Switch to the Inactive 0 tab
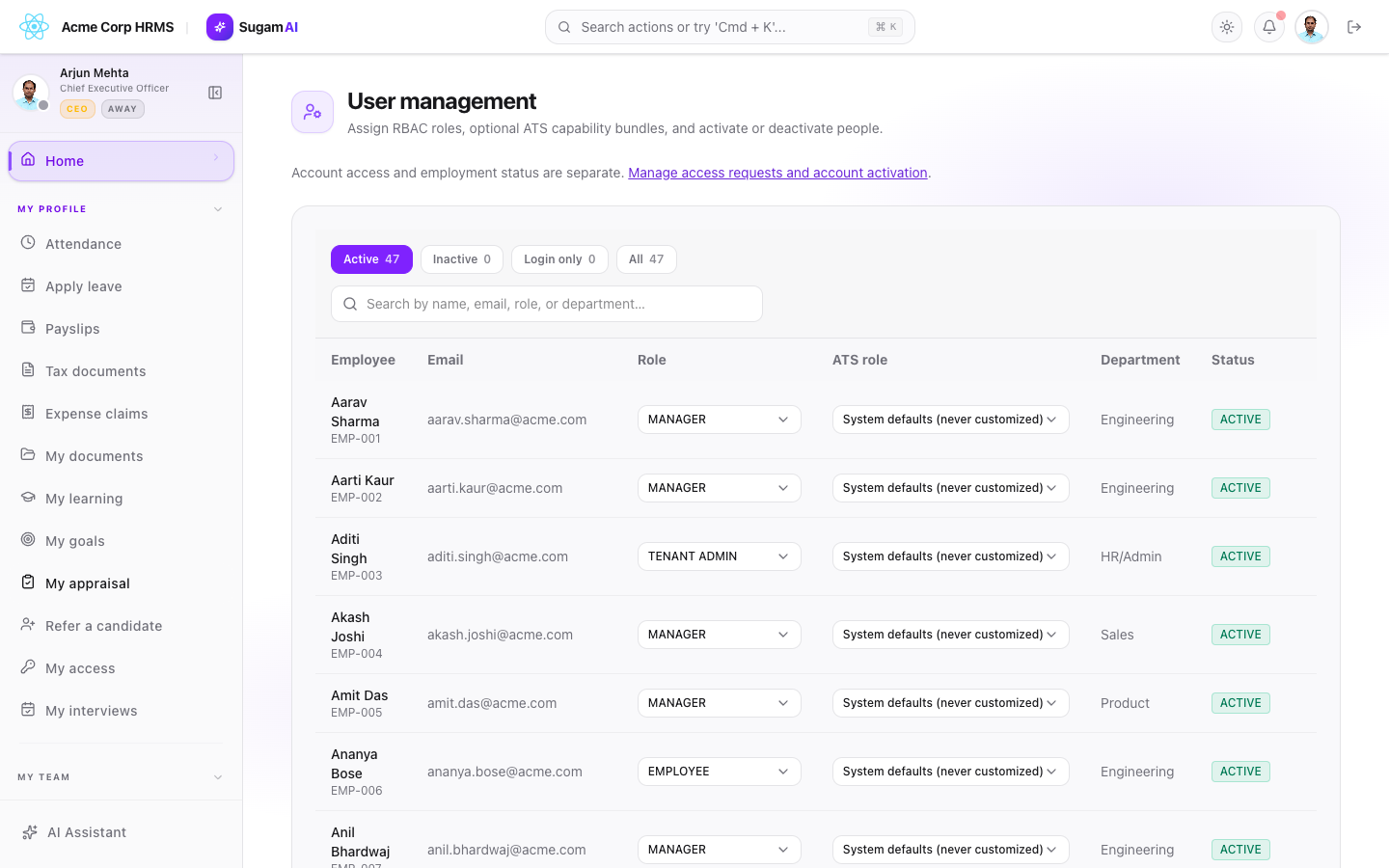Image resolution: width=1389 pixels, height=868 pixels. 462,259
